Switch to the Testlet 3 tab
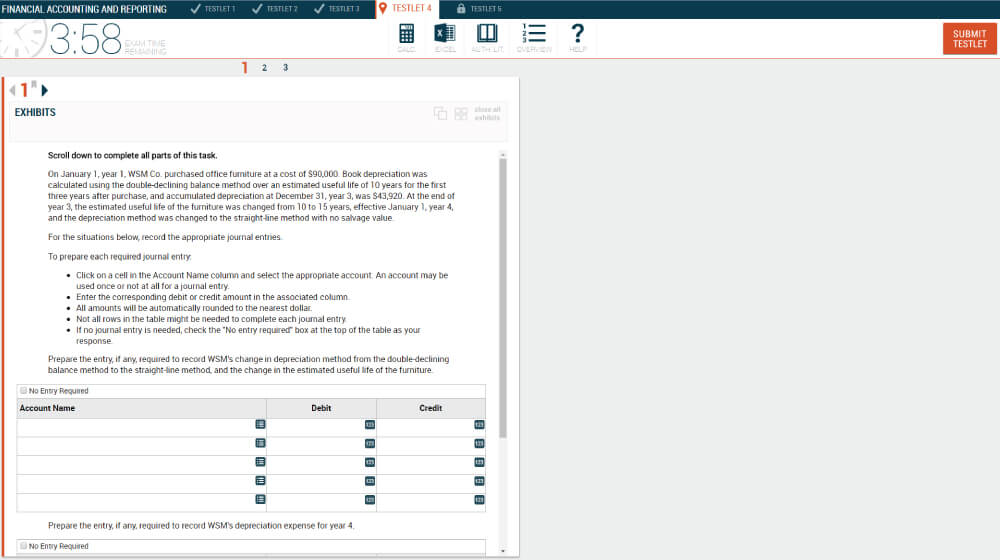Screen dimensions: 1000x560 (337, 9)
